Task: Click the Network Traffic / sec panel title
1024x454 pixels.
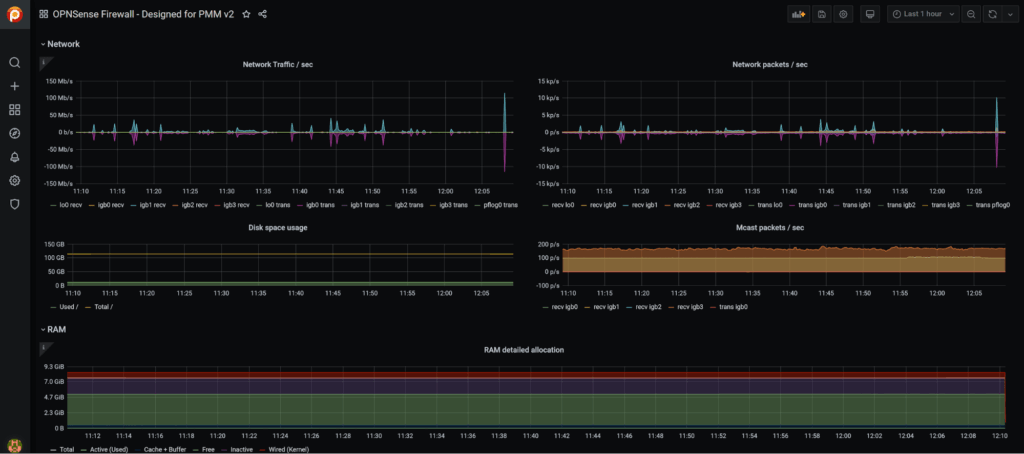Action: click(x=278, y=65)
